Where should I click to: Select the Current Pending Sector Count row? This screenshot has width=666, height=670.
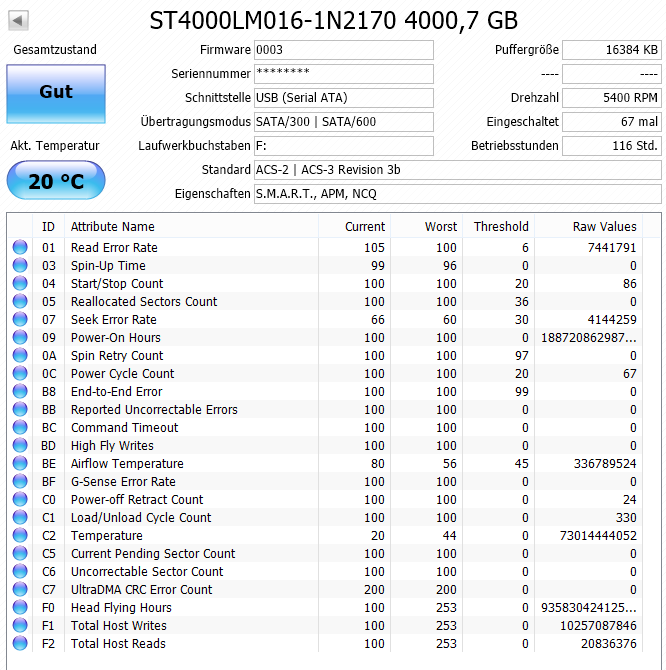tap(326, 553)
